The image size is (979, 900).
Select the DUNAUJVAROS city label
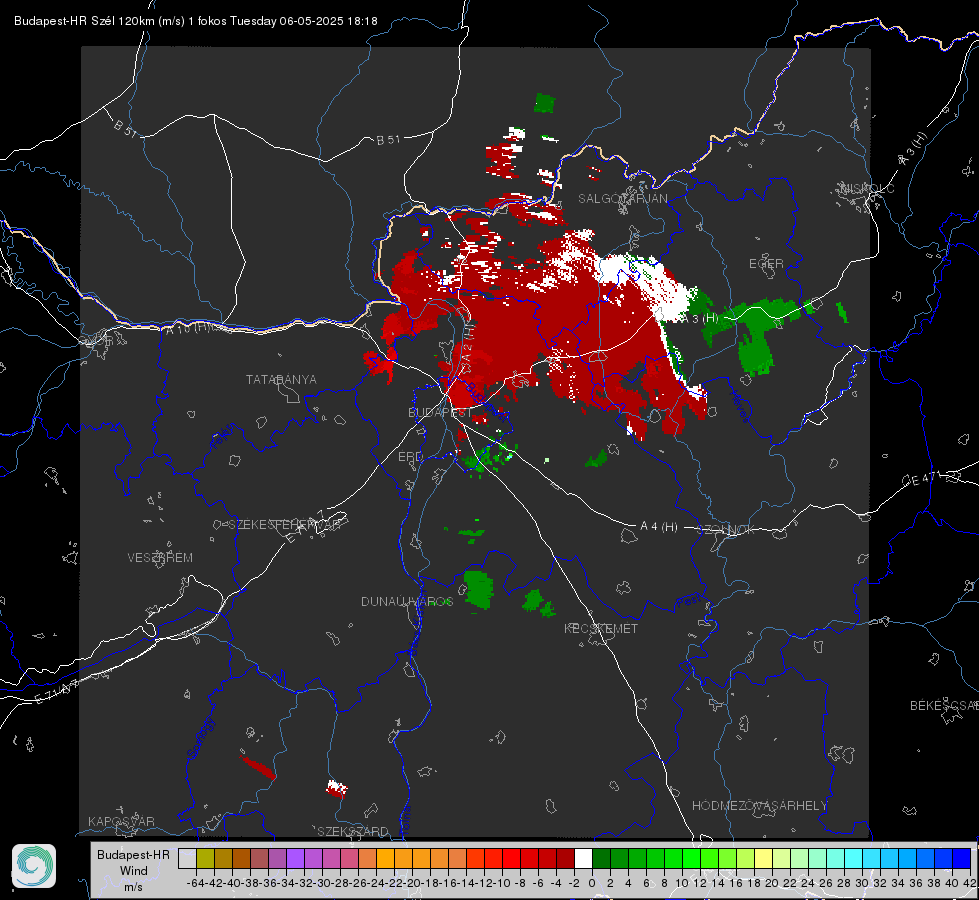pos(407,601)
